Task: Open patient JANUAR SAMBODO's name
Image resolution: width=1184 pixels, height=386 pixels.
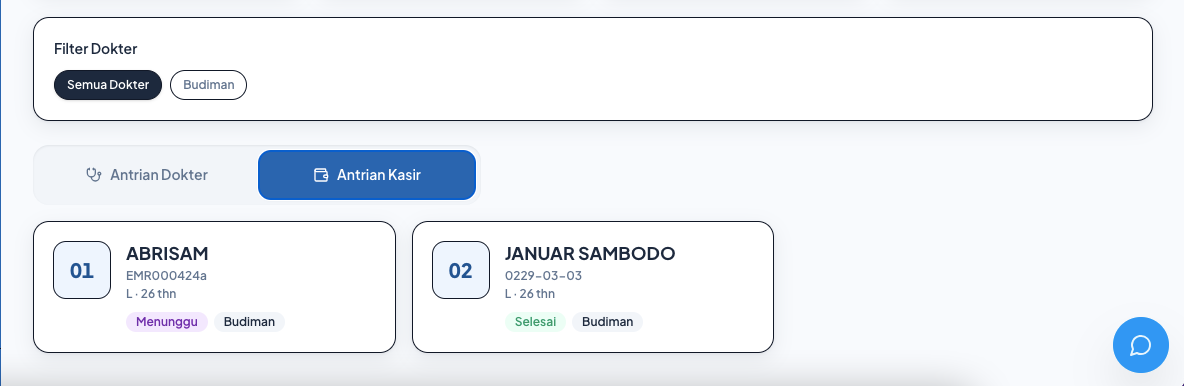Action: (x=590, y=253)
